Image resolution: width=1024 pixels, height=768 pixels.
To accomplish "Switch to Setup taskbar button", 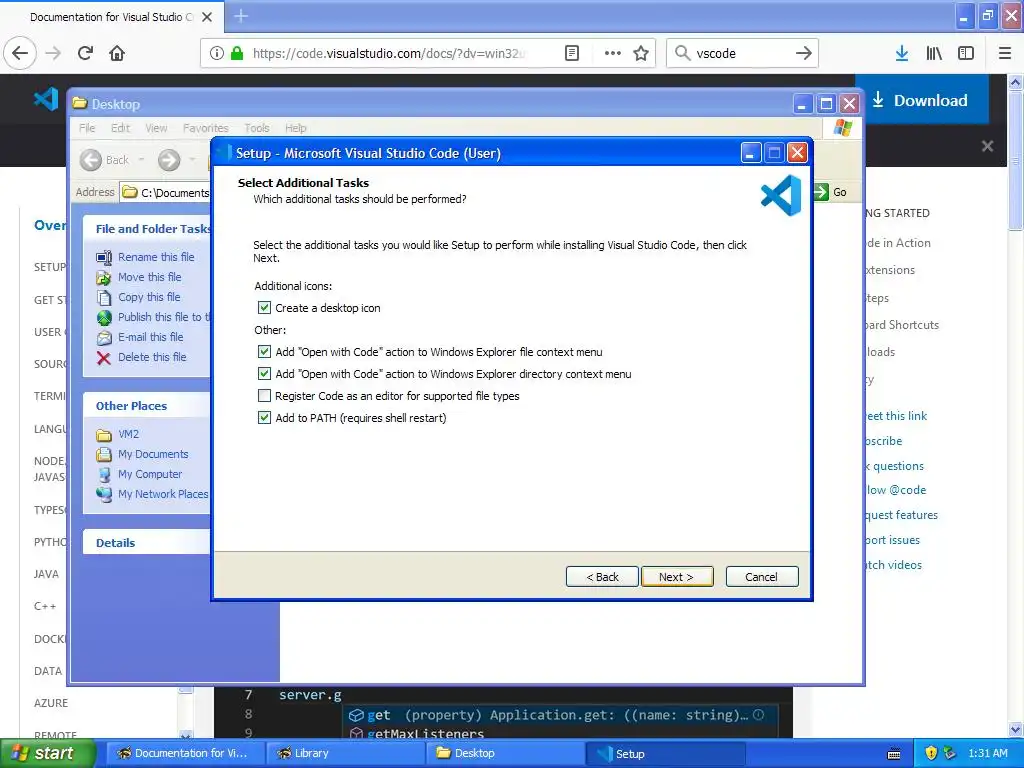I will pyautogui.click(x=666, y=754).
